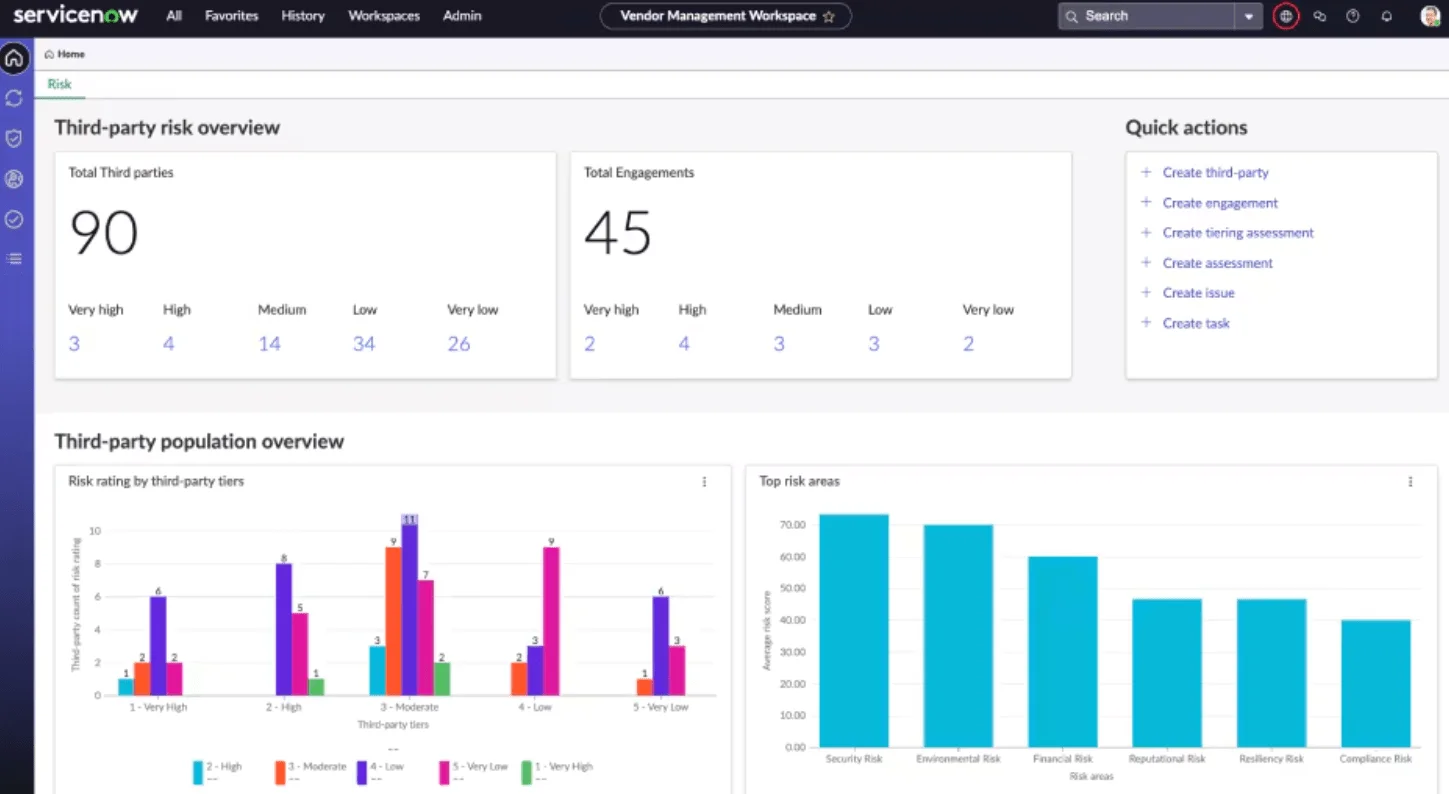Viewport: 1449px width, 794px height.
Task: Click the plus icon beside Create task
Action: 1146,322
